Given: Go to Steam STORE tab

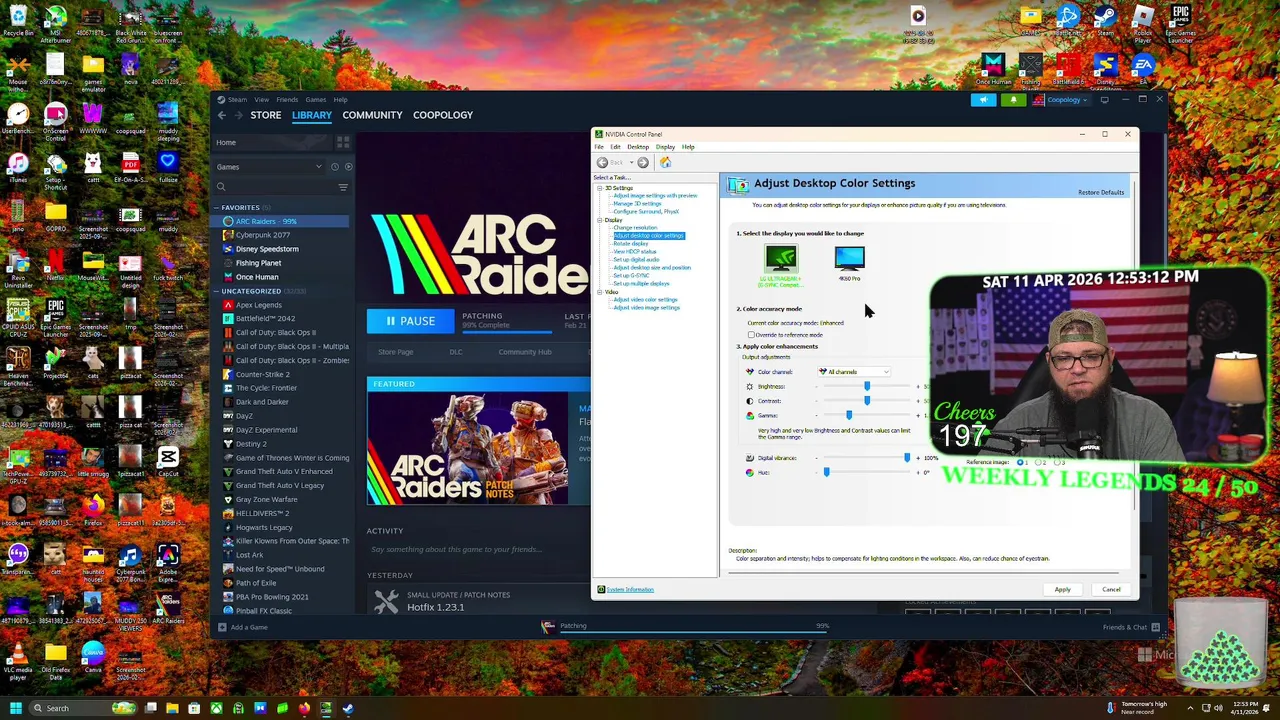Looking at the screenshot, I should tap(266, 115).
